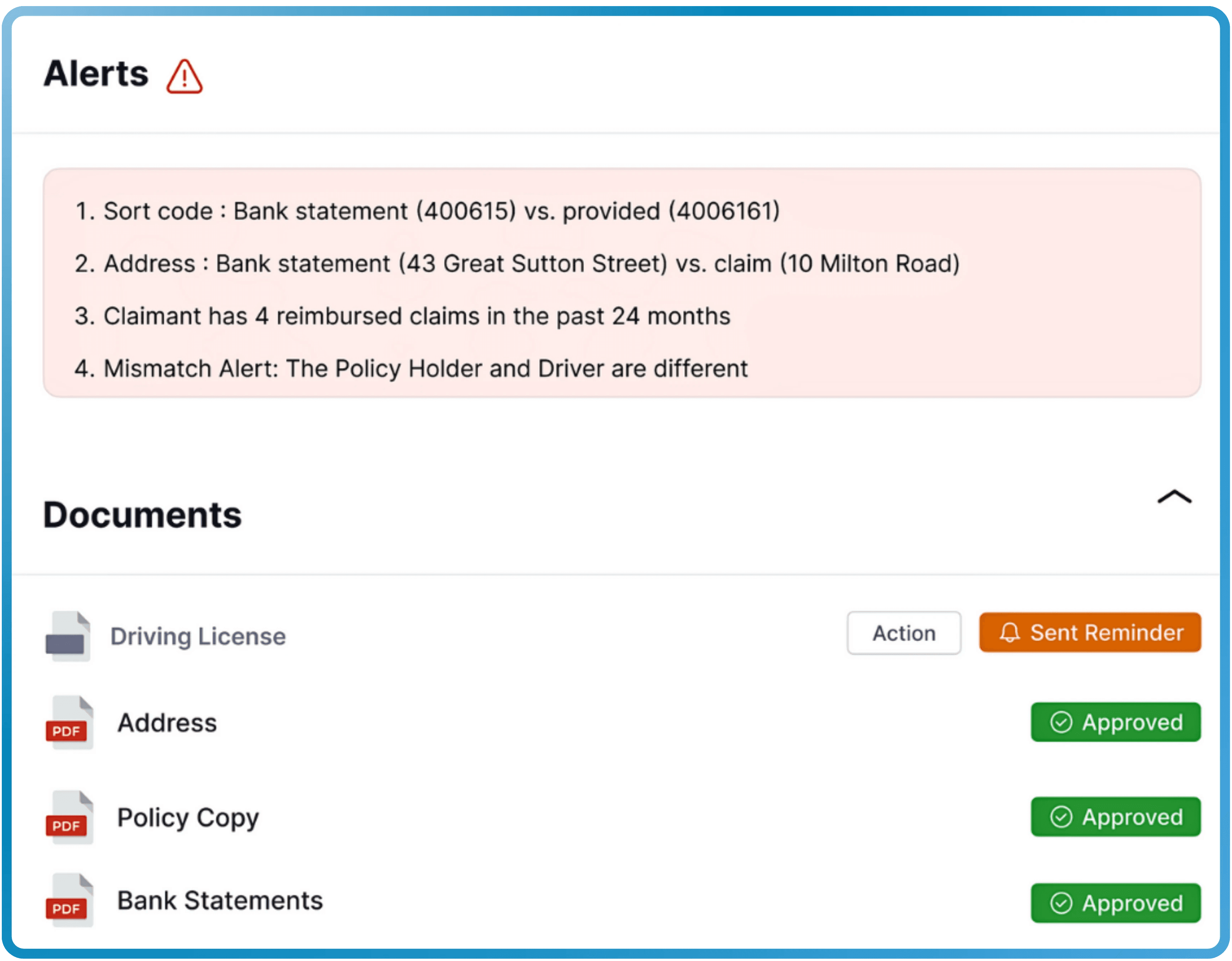Screen dimensions: 1232x961
Task: Open the Bank Statements PDF icon
Action: (69, 900)
